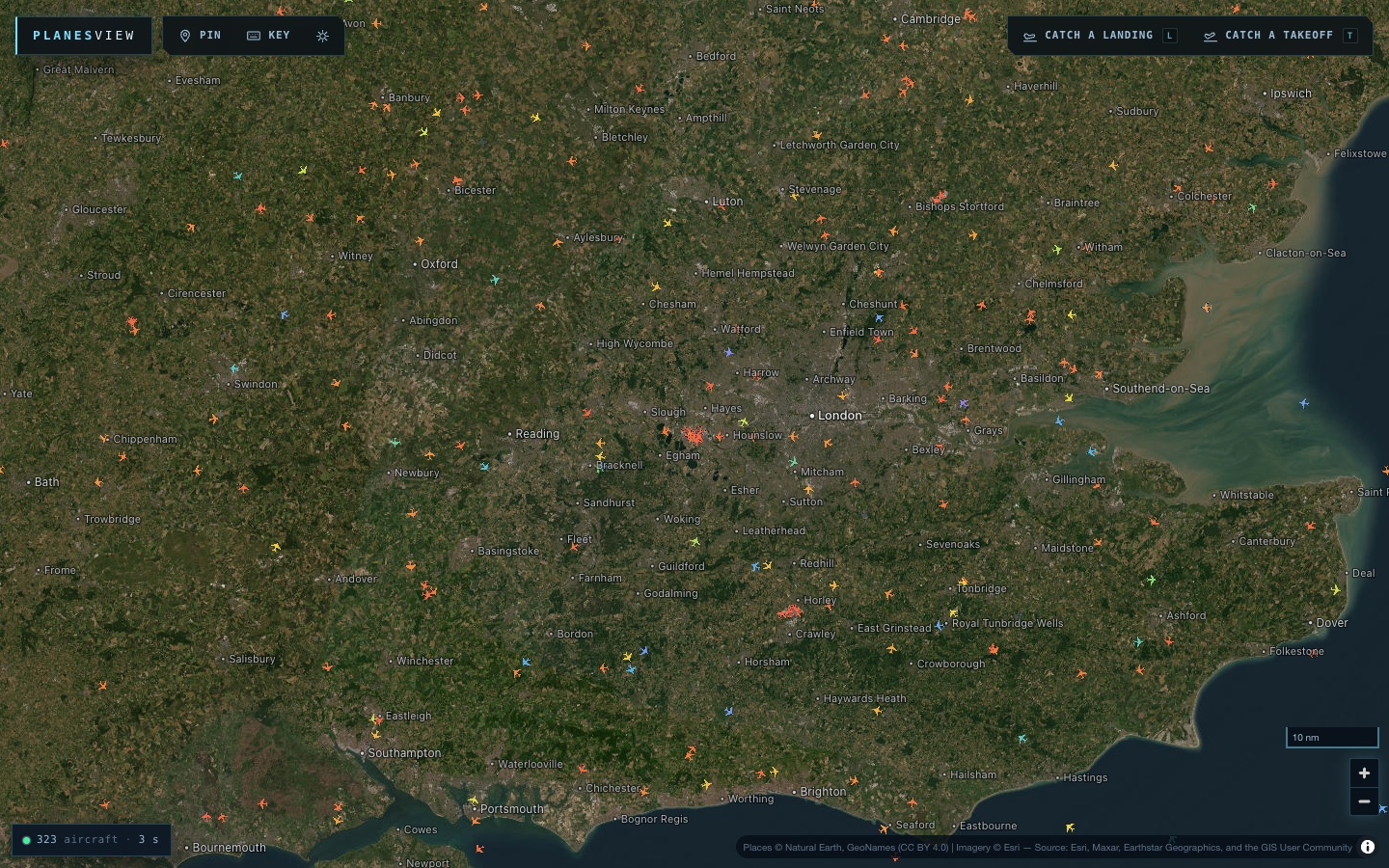Click the London map label
Screen dimensions: 1389x868
tap(840, 416)
